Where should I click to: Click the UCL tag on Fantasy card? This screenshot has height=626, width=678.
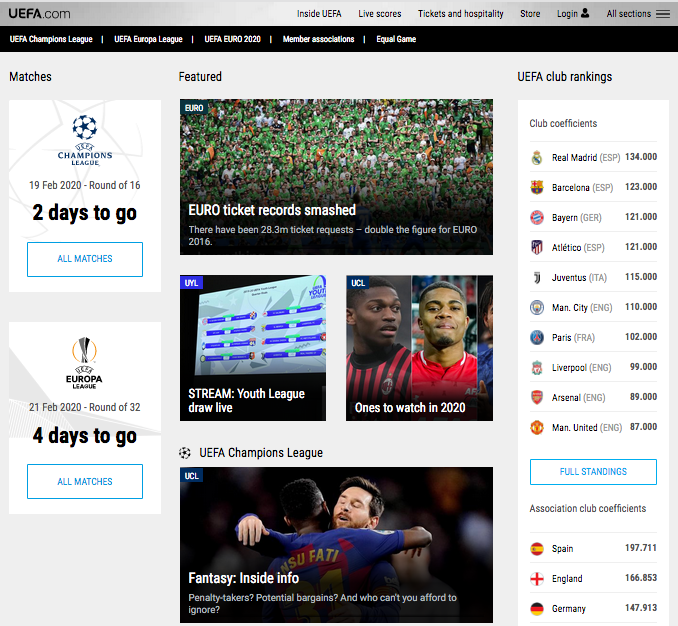tap(191, 476)
